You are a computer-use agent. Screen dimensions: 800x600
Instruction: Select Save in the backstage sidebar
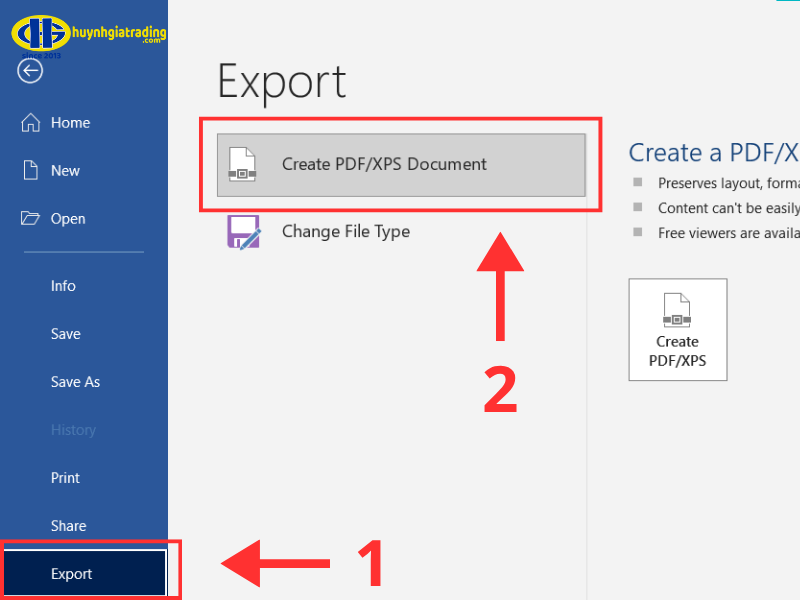click(66, 334)
